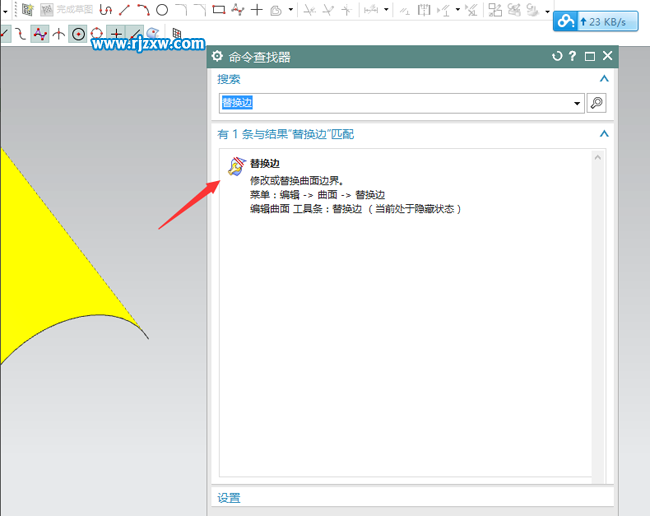Screen dimensions: 650x516
Task: Click the sketch-in-task-environment icon in toolbar
Action: [27, 10]
